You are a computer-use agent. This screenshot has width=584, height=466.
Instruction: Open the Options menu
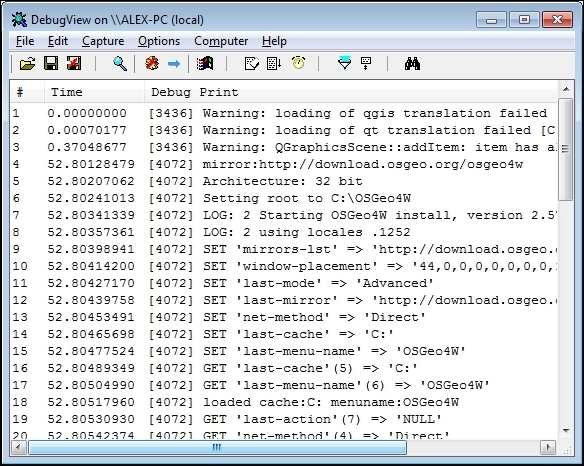159,41
